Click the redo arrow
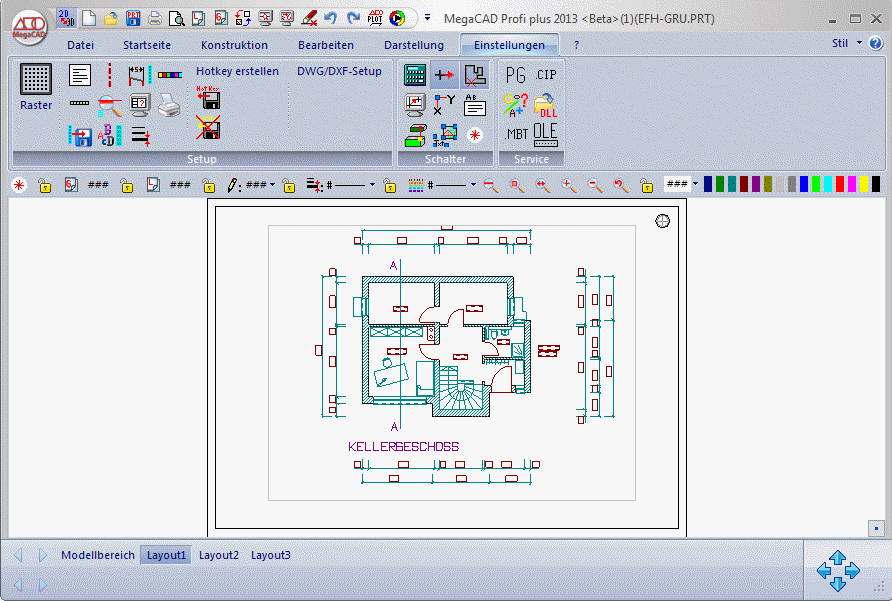The width and height of the screenshot is (892, 601). point(353,18)
